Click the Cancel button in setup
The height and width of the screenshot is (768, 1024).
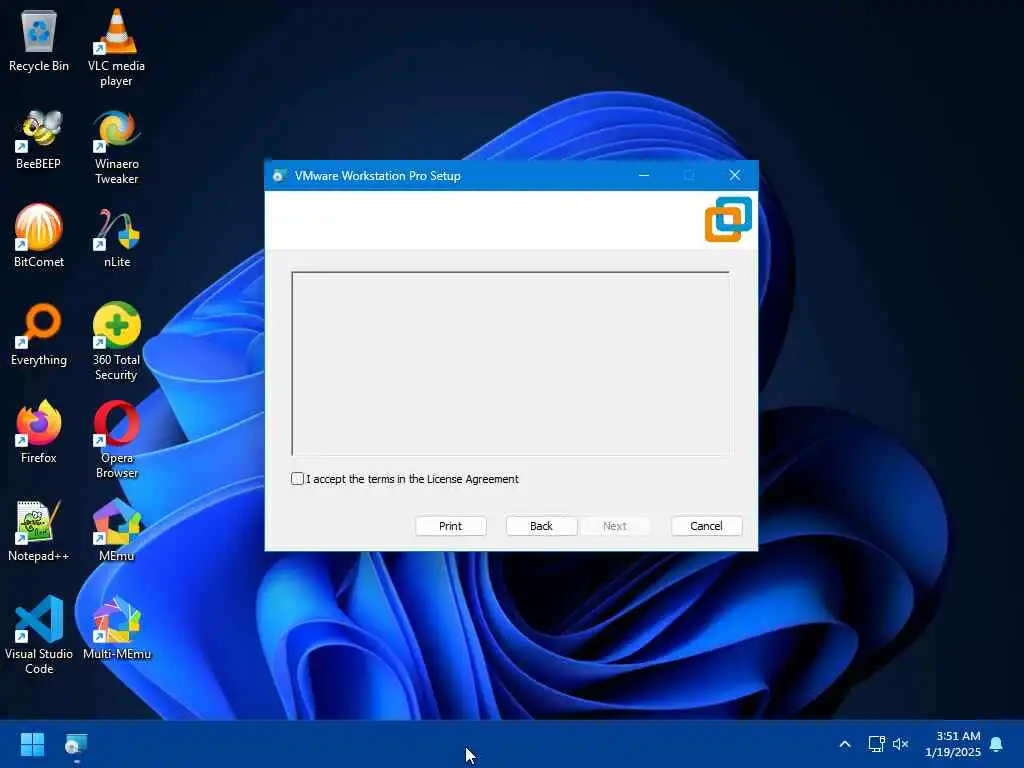[x=707, y=526]
